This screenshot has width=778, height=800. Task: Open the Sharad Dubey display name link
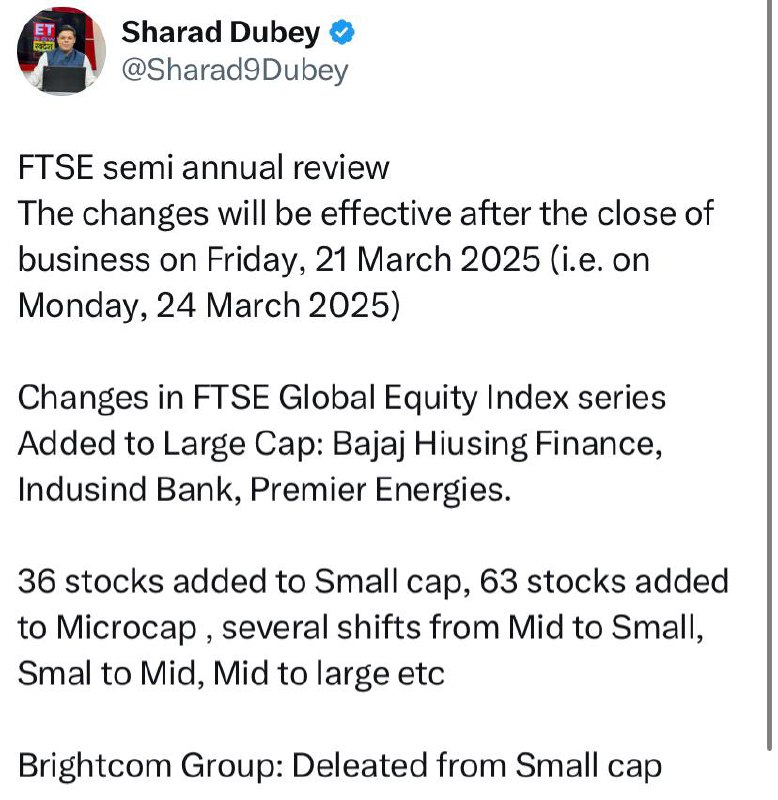(220, 33)
